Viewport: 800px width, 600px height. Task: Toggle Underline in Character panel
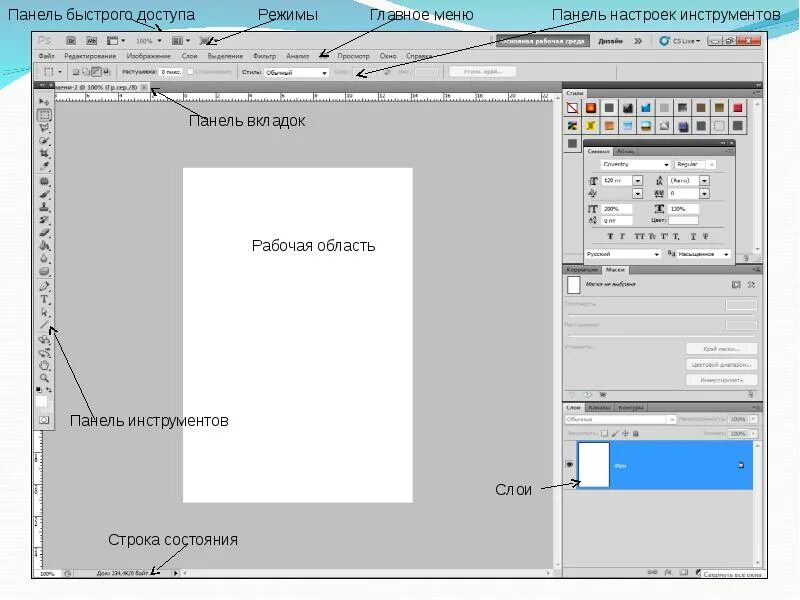coord(693,236)
